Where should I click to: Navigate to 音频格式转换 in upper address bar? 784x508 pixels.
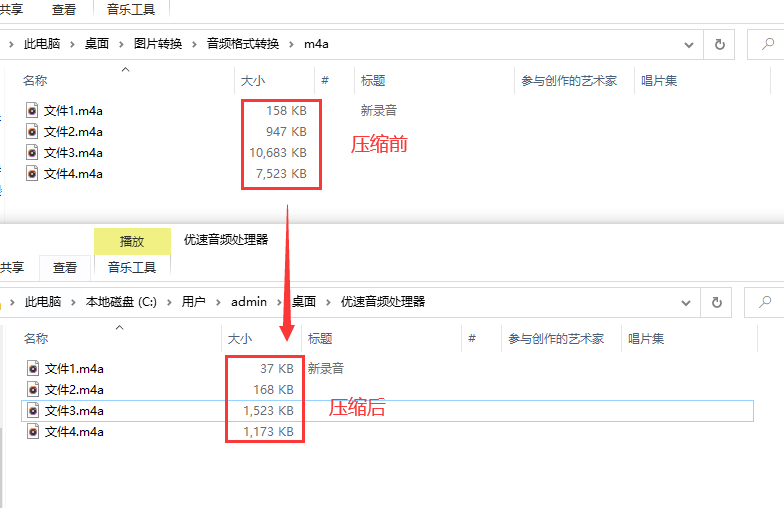[242, 44]
